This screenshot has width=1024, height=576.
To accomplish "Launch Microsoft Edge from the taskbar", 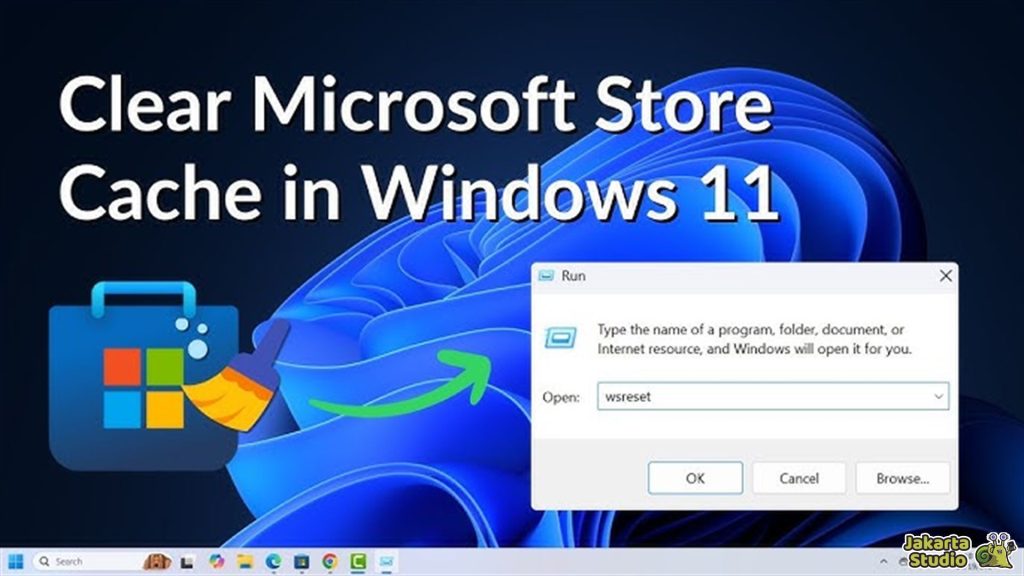I will tap(273, 561).
